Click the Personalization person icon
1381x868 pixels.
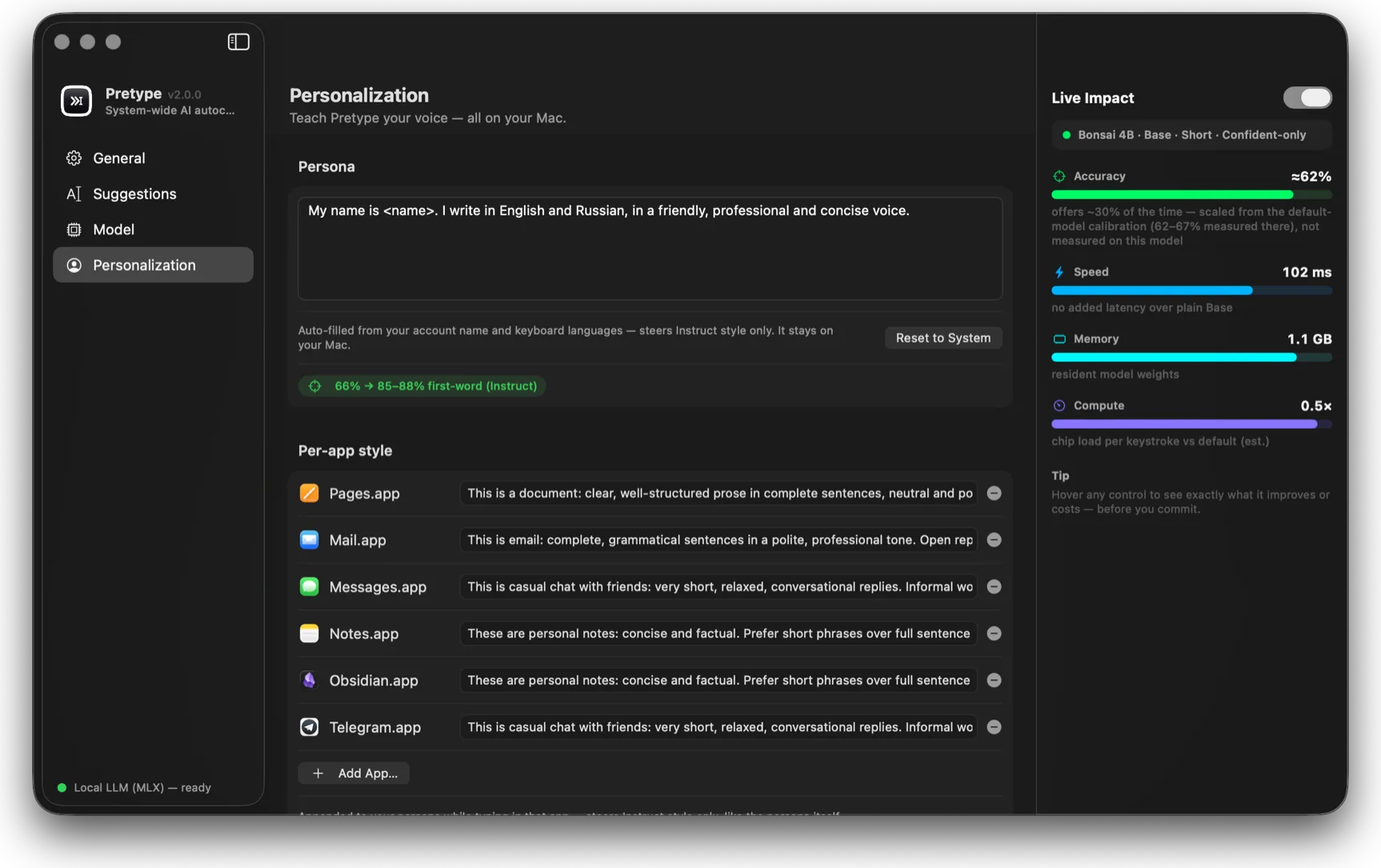[x=74, y=265]
